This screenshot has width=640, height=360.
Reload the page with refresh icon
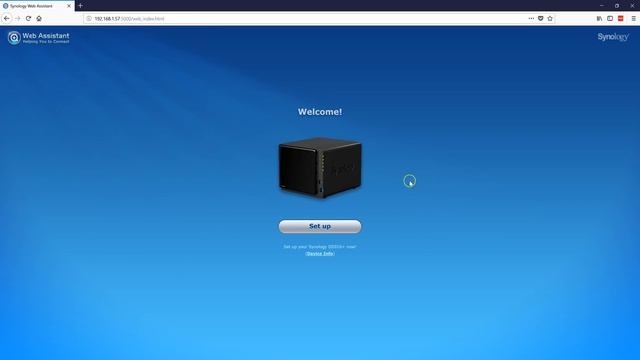coord(28,18)
